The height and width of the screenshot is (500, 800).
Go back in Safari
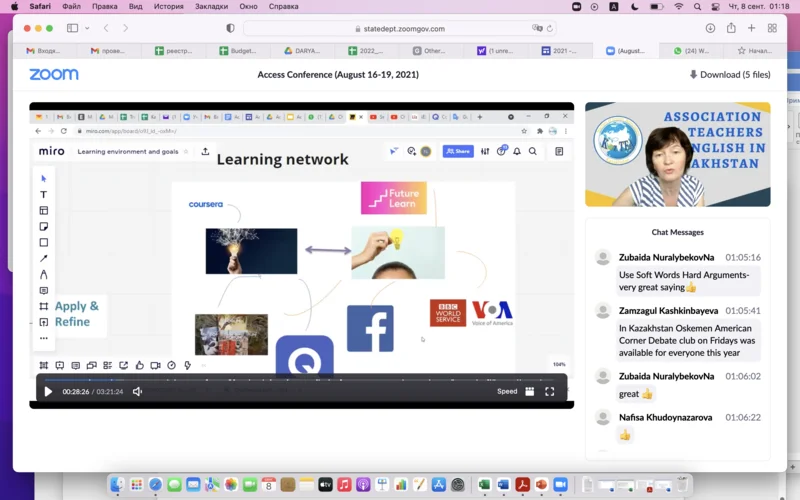(106, 28)
